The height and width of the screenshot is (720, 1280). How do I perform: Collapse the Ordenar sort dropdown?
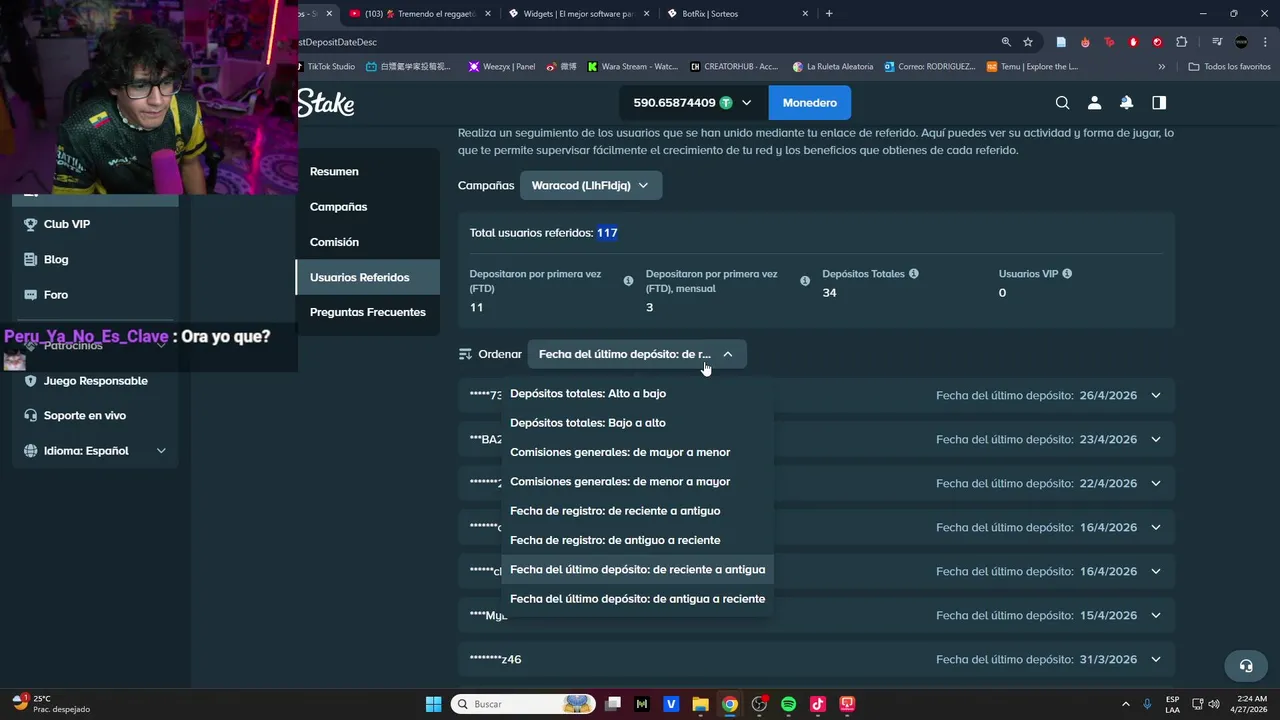coord(637,354)
